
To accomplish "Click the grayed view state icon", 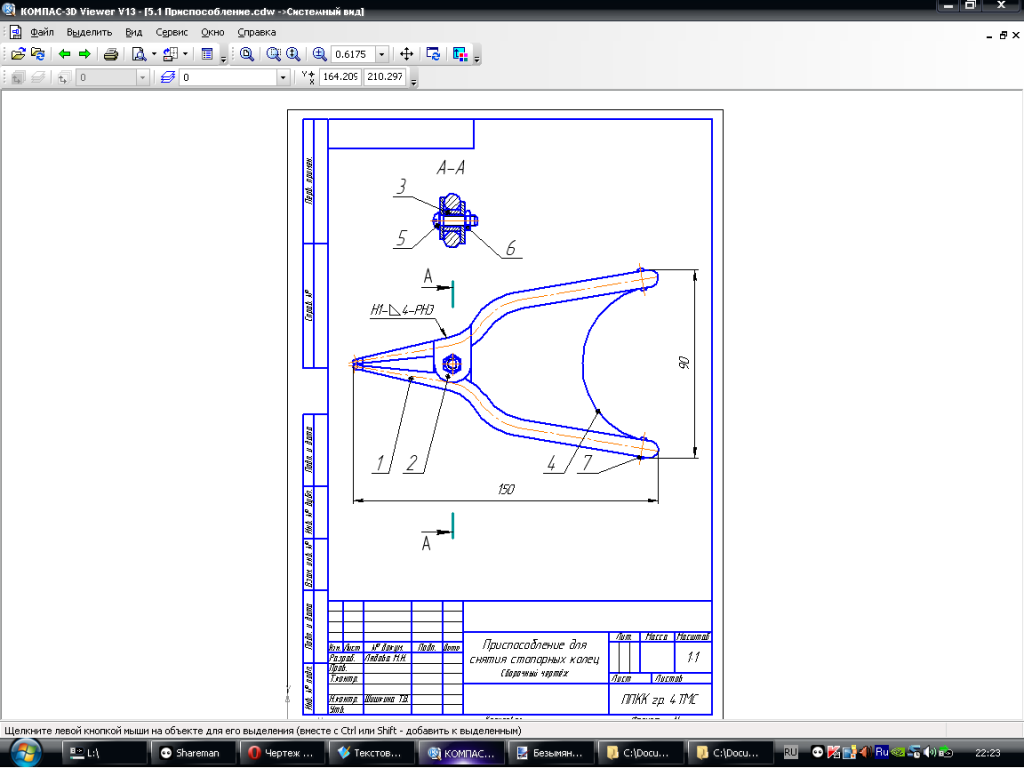I will (18, 78).
